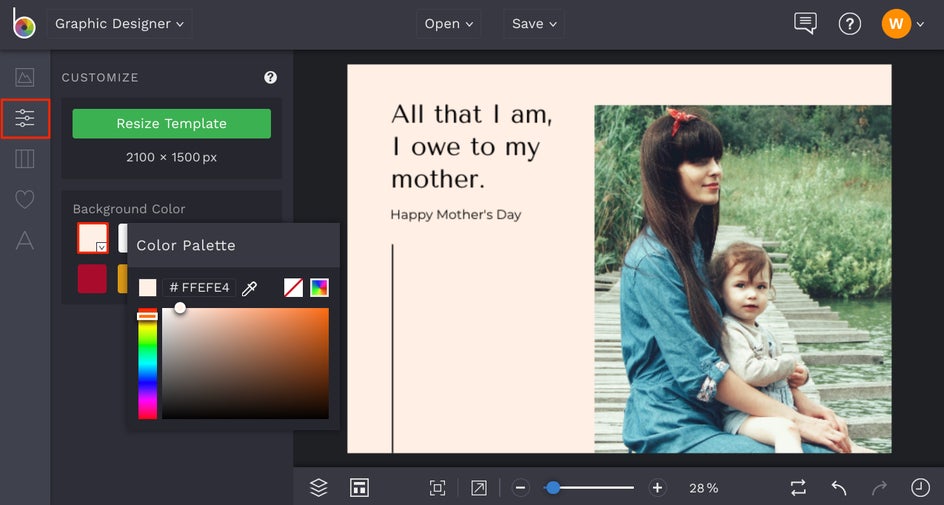Open the feedback chat icon
The height and width of the screenshot is (505, 944).
tap(805, 23)
